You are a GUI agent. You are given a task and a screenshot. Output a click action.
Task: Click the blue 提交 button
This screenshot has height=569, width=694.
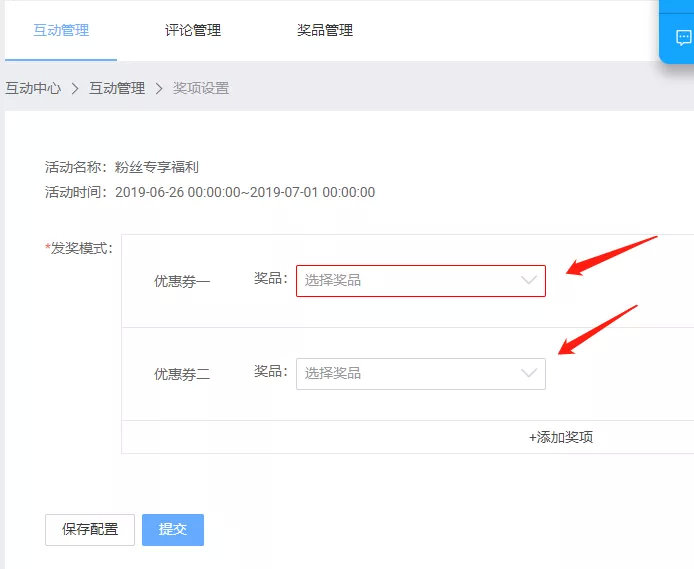coord(173,530)
